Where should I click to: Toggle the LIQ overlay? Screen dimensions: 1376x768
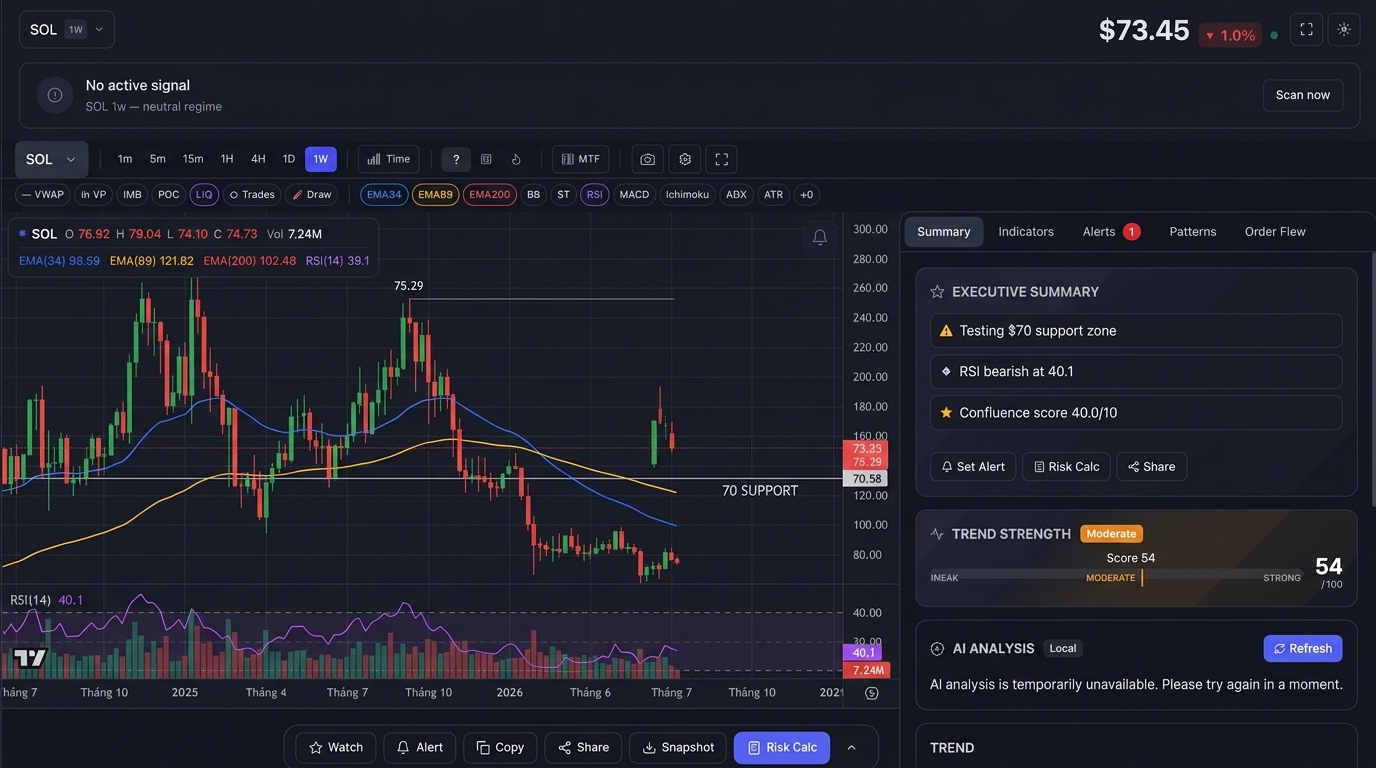204,195
